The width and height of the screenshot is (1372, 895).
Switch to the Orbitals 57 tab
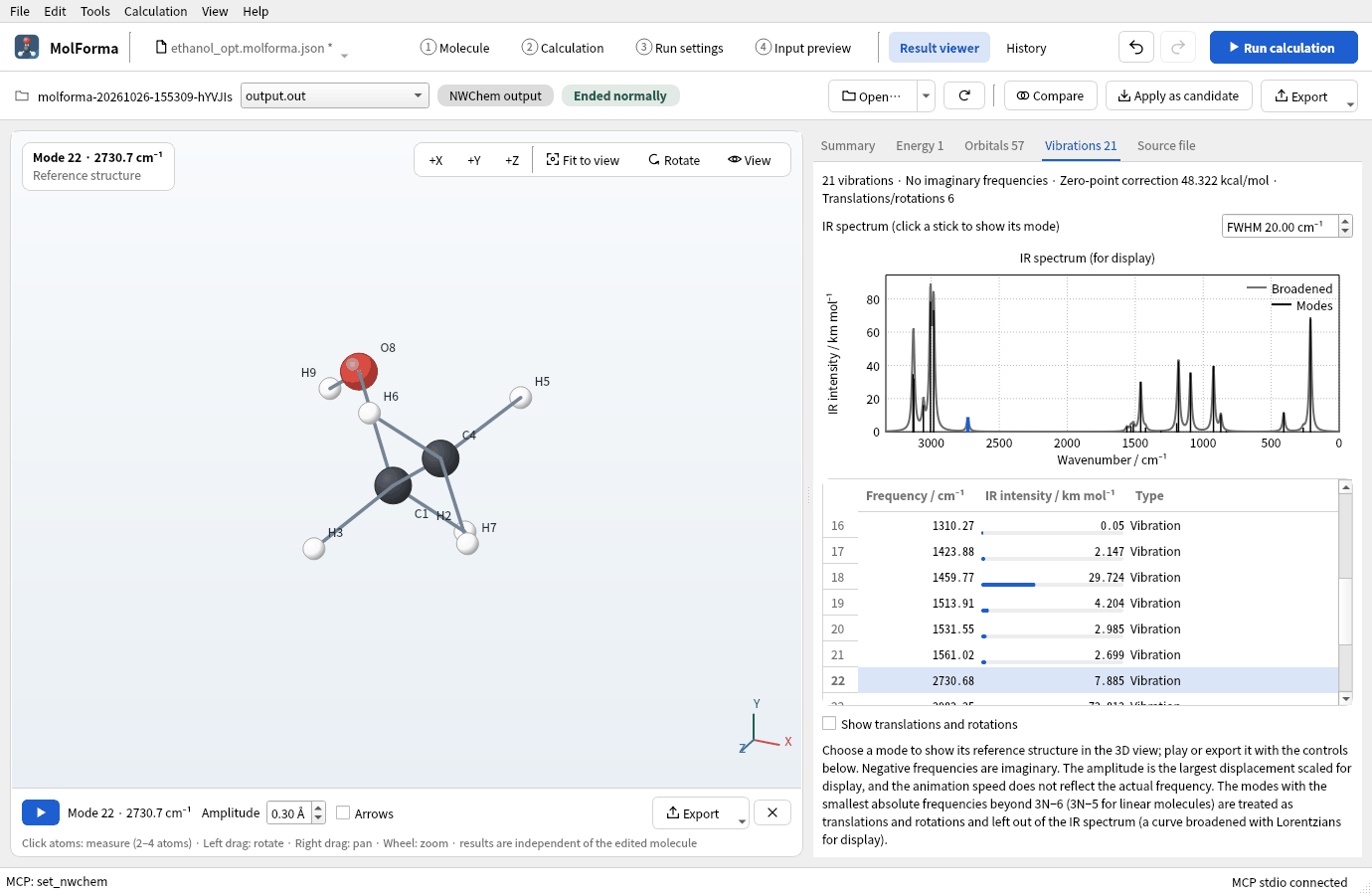click(994, 145)
